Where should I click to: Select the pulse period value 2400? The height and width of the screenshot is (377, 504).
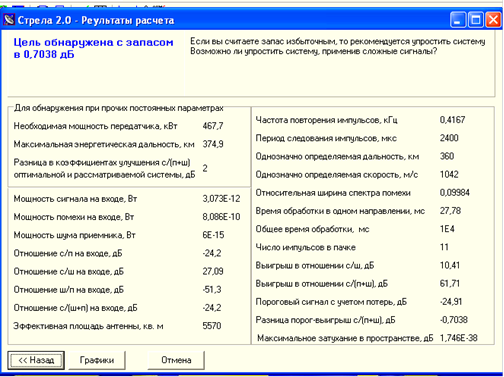pyautogui.click(x=449, y=138)
